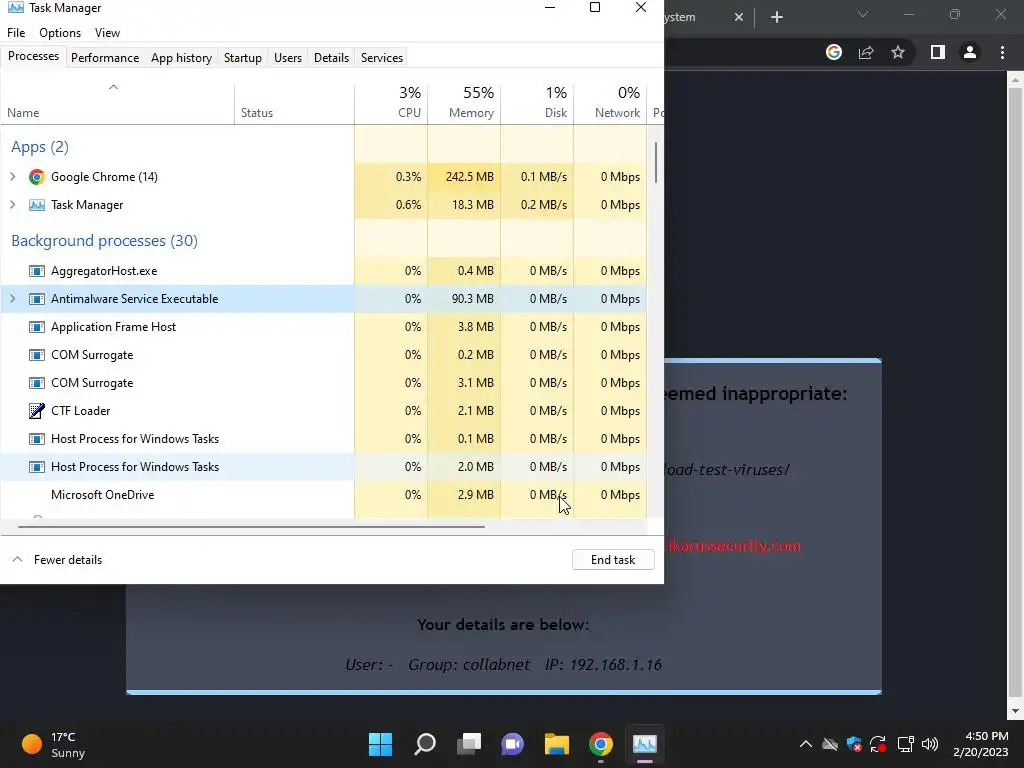Screen dimensions: 1024x768
Task: Expand the Google Chrome (14) process group
Action: [12, 177]
